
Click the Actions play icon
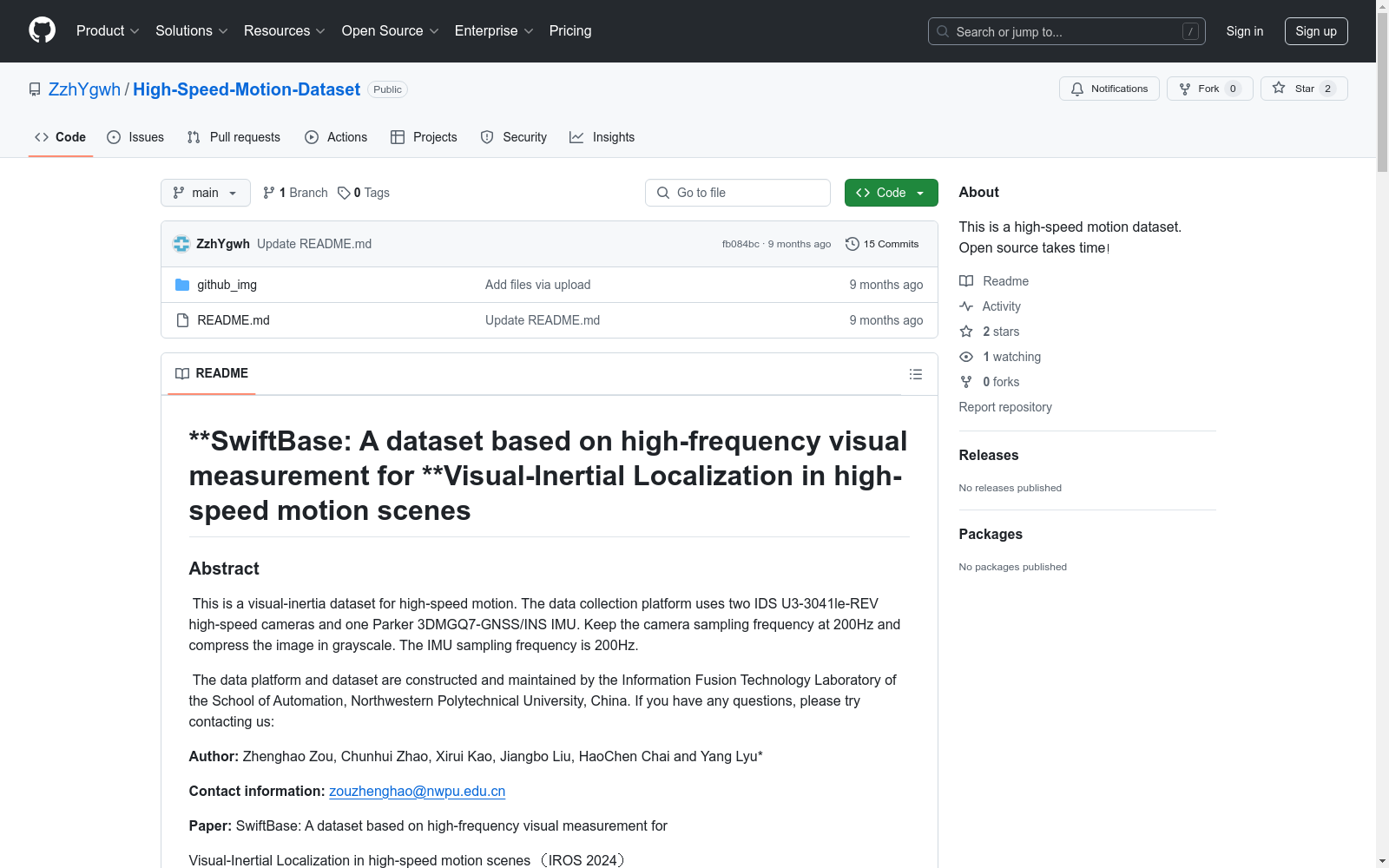[x=312, y=137]
